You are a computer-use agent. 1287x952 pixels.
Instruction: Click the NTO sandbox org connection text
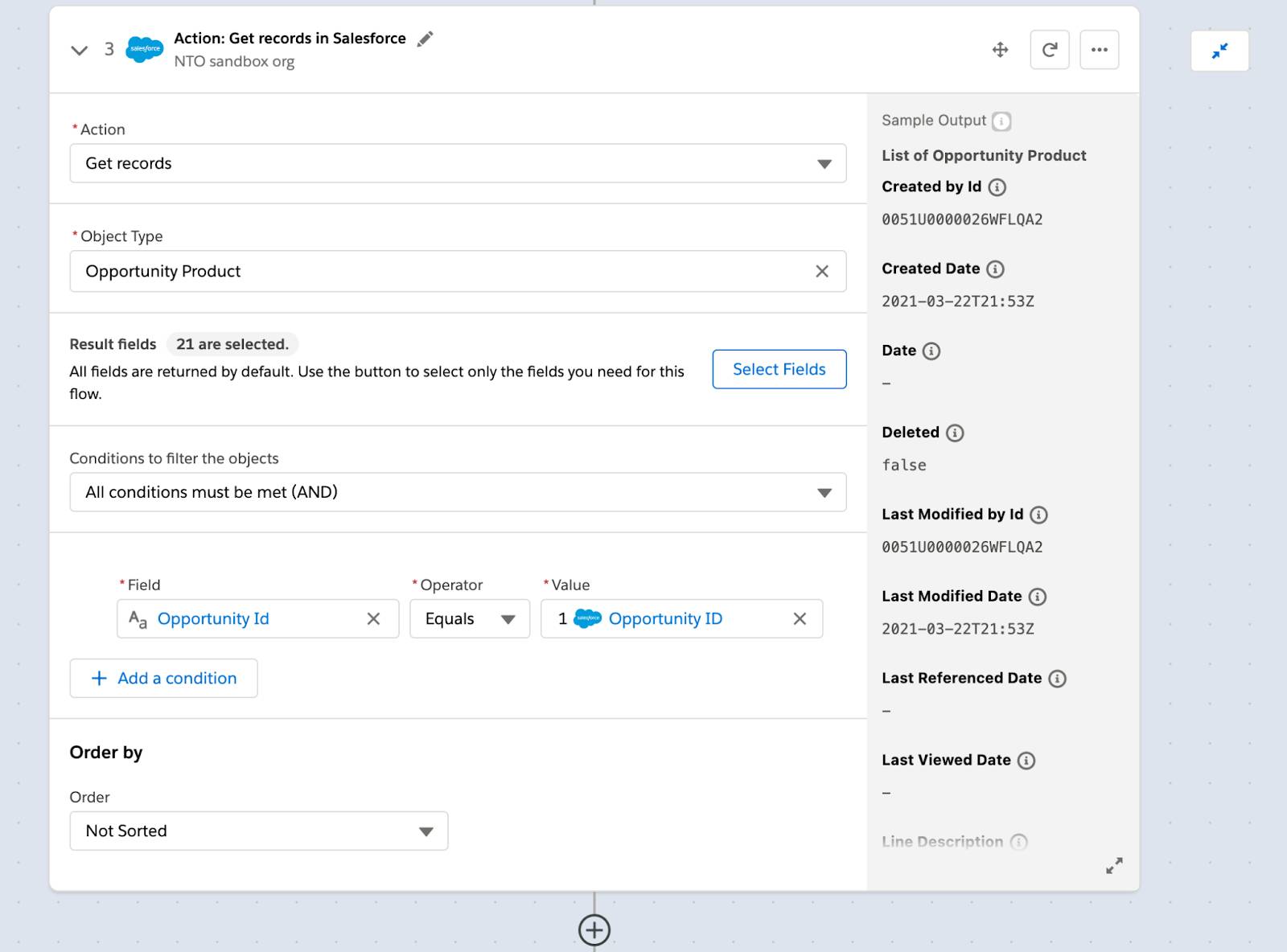(x=234, y=62)
